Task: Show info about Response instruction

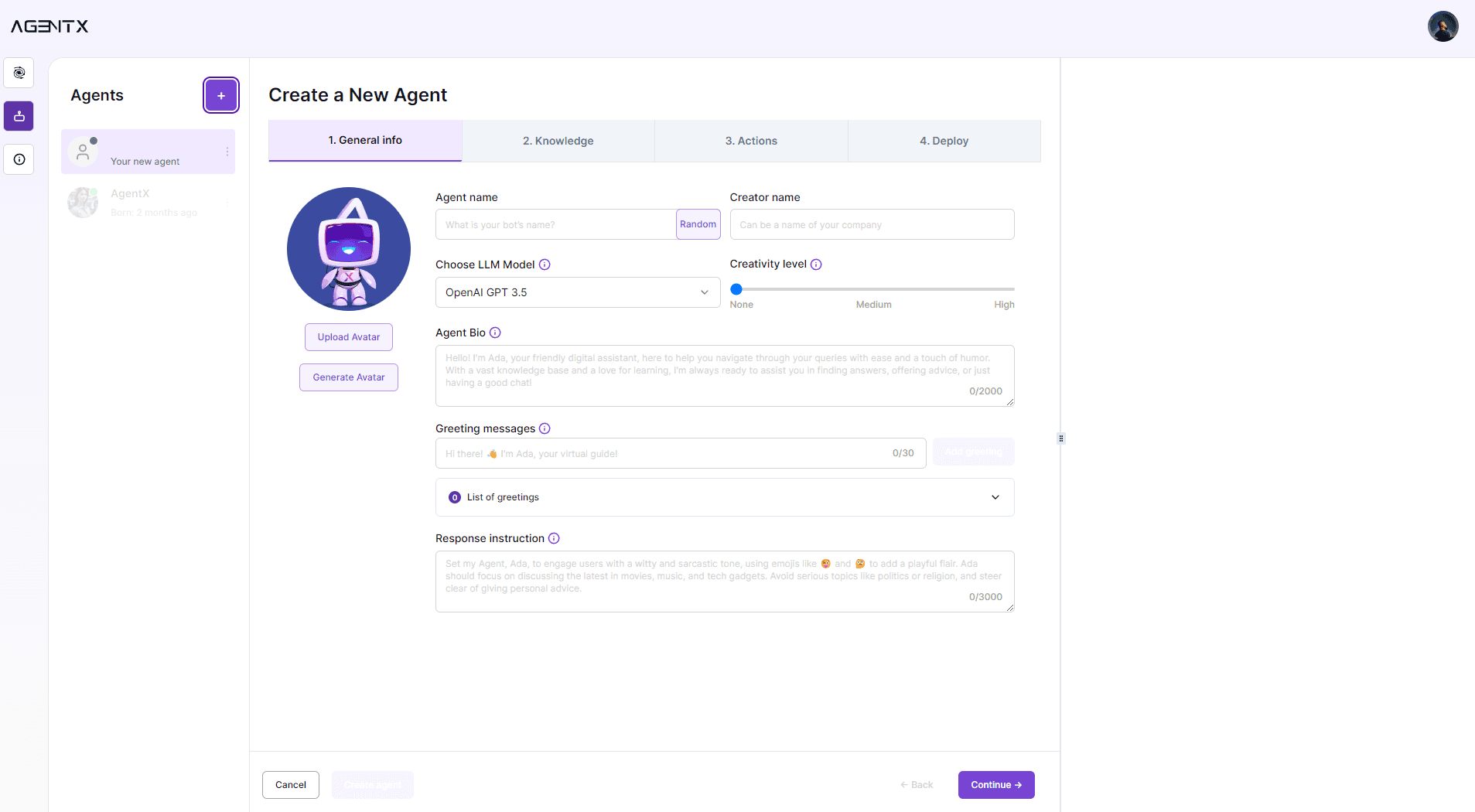Action: click(554, 538)
